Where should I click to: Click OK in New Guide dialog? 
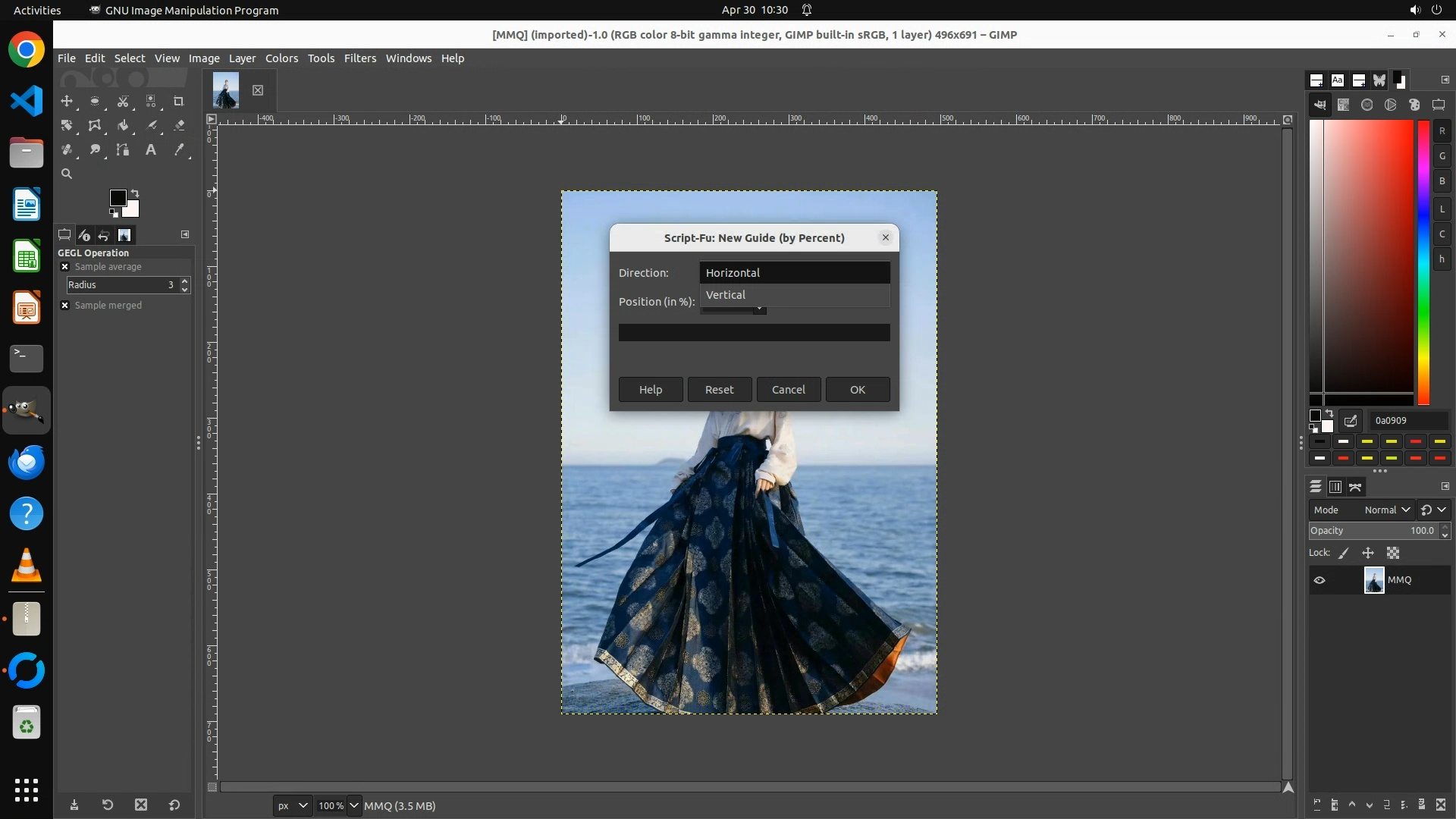pos(857,389)
